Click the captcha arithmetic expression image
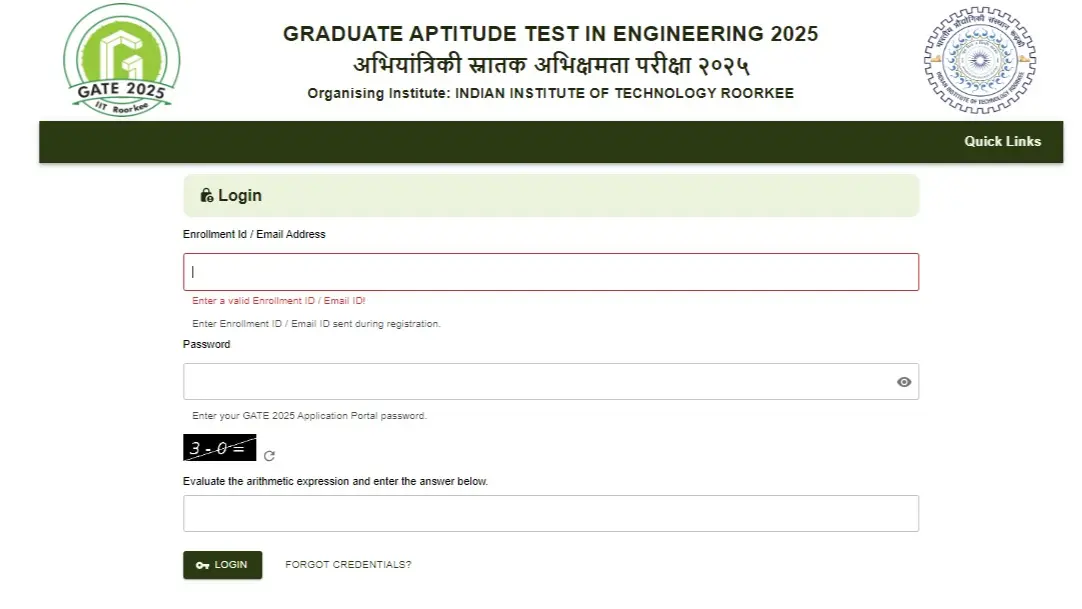Screen dimensions: 1082x609 pyautogui.click(x=218, y=448)
